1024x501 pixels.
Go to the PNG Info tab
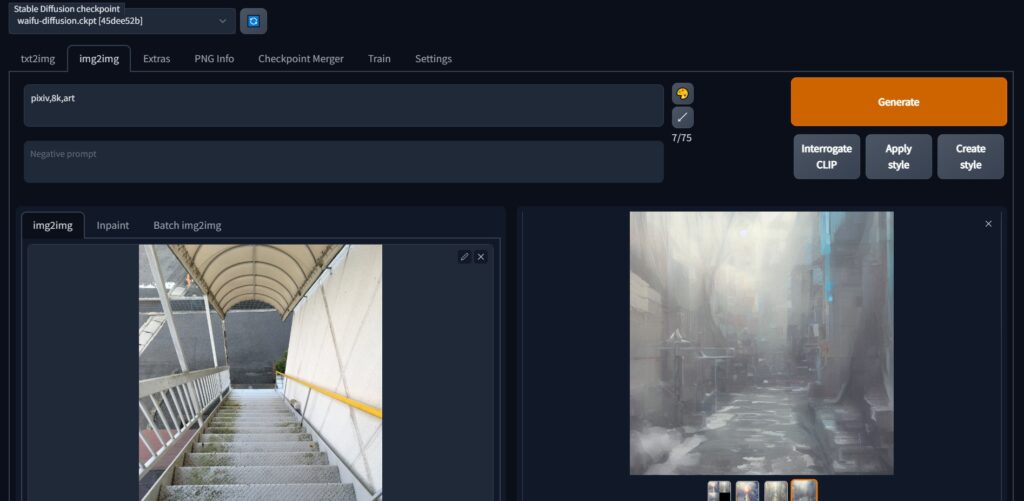point(214,59)
